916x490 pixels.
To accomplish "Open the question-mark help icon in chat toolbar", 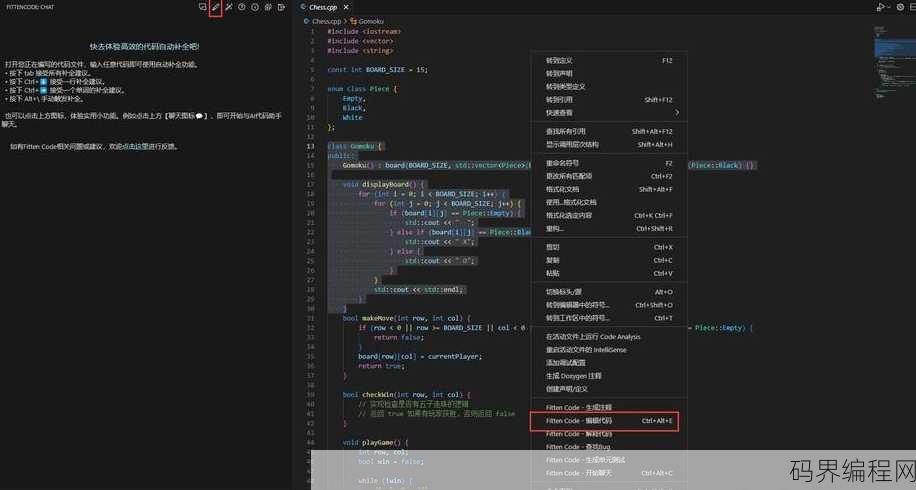I will point(242,7).
